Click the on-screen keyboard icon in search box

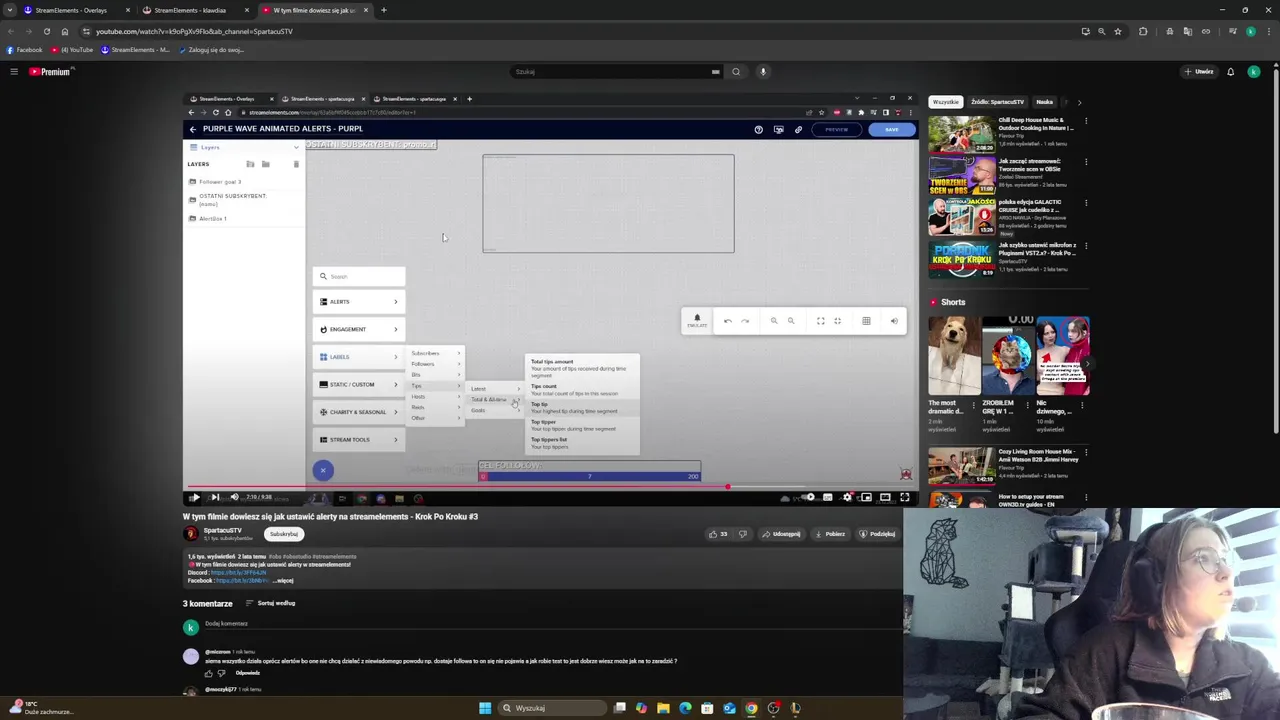pyautogui.click(x=715, y=71)
